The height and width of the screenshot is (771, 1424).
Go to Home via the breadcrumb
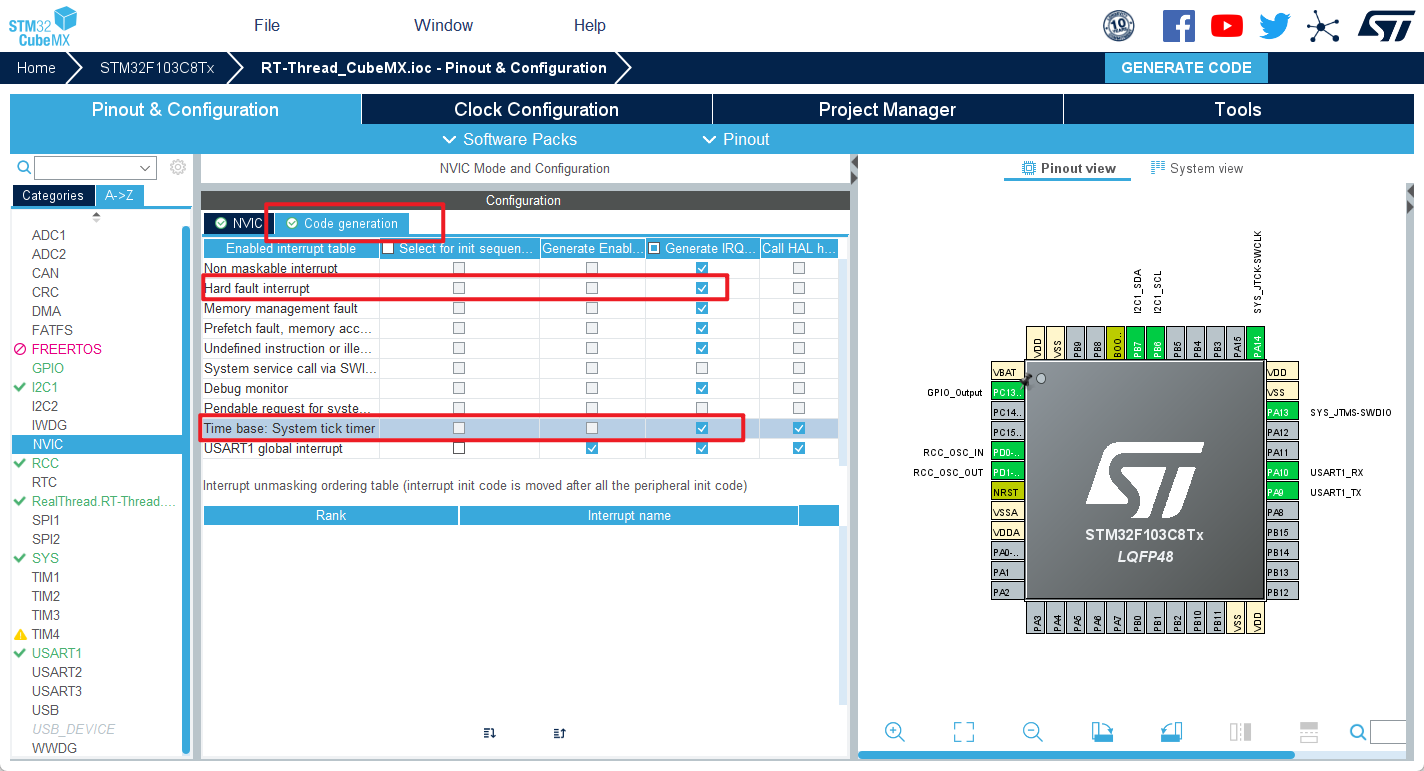tap(36, 67)
